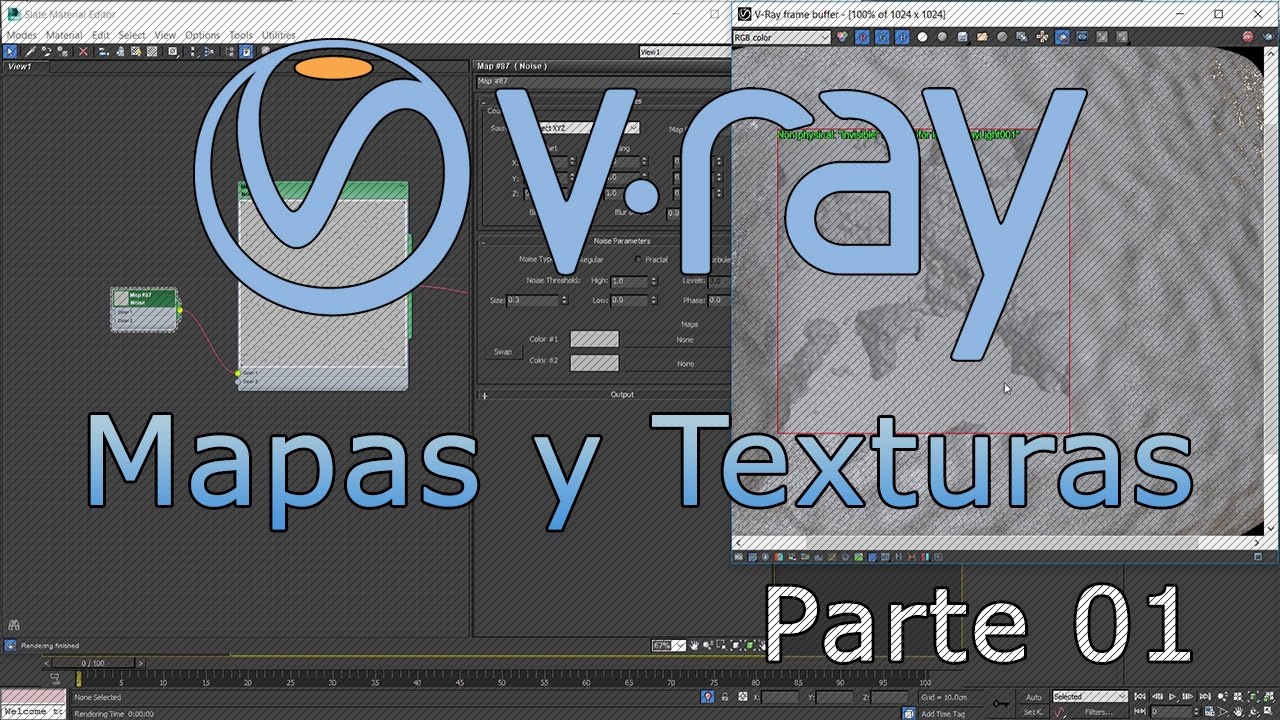Screen dimensions: 1280x720
Task: Toggle monochromatic mode grey circle icon
Action: pyautogui.click(x=942, y=37)
